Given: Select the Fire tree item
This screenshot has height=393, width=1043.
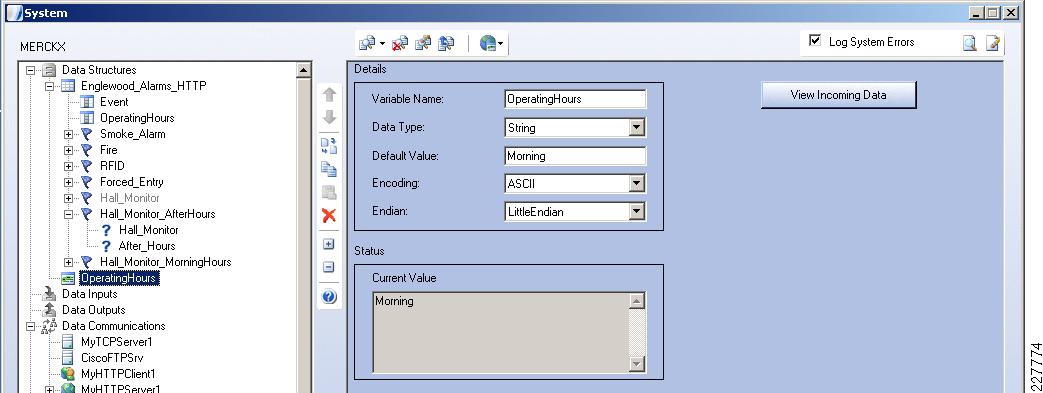Looking at the screenshot, I should pos(108,150).
